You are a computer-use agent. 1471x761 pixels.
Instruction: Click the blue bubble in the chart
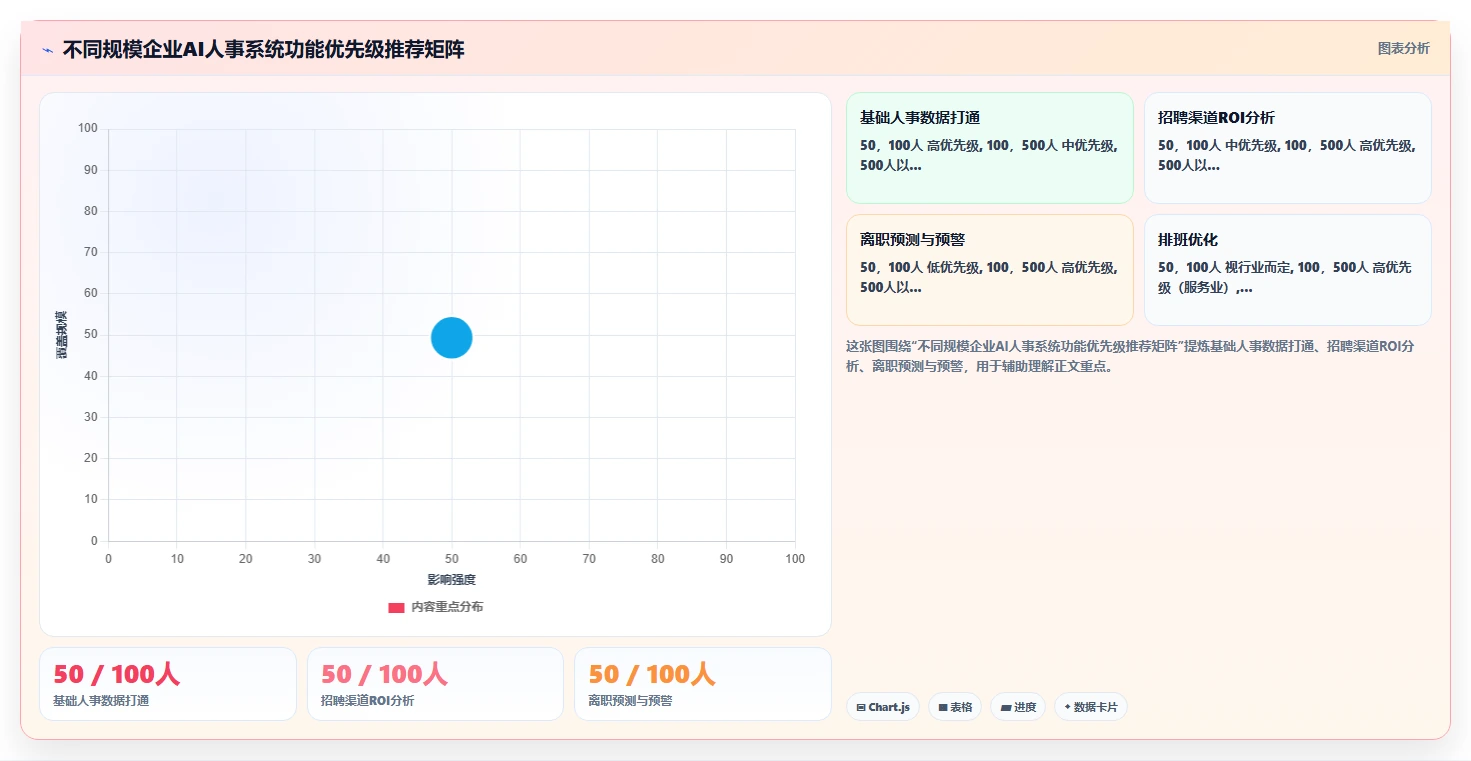click(451, 338)
